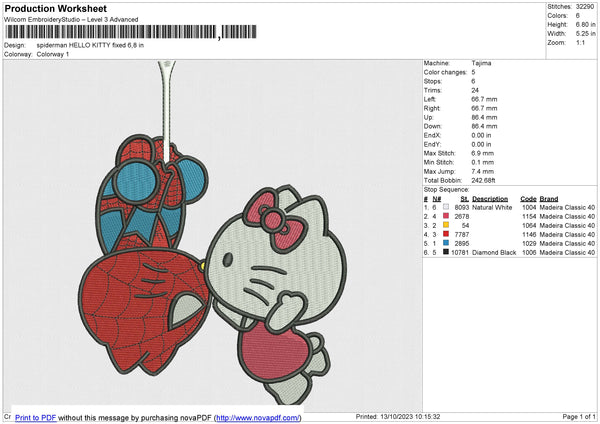
Task: Click the Code column header
Action: (x=528, y=199)
